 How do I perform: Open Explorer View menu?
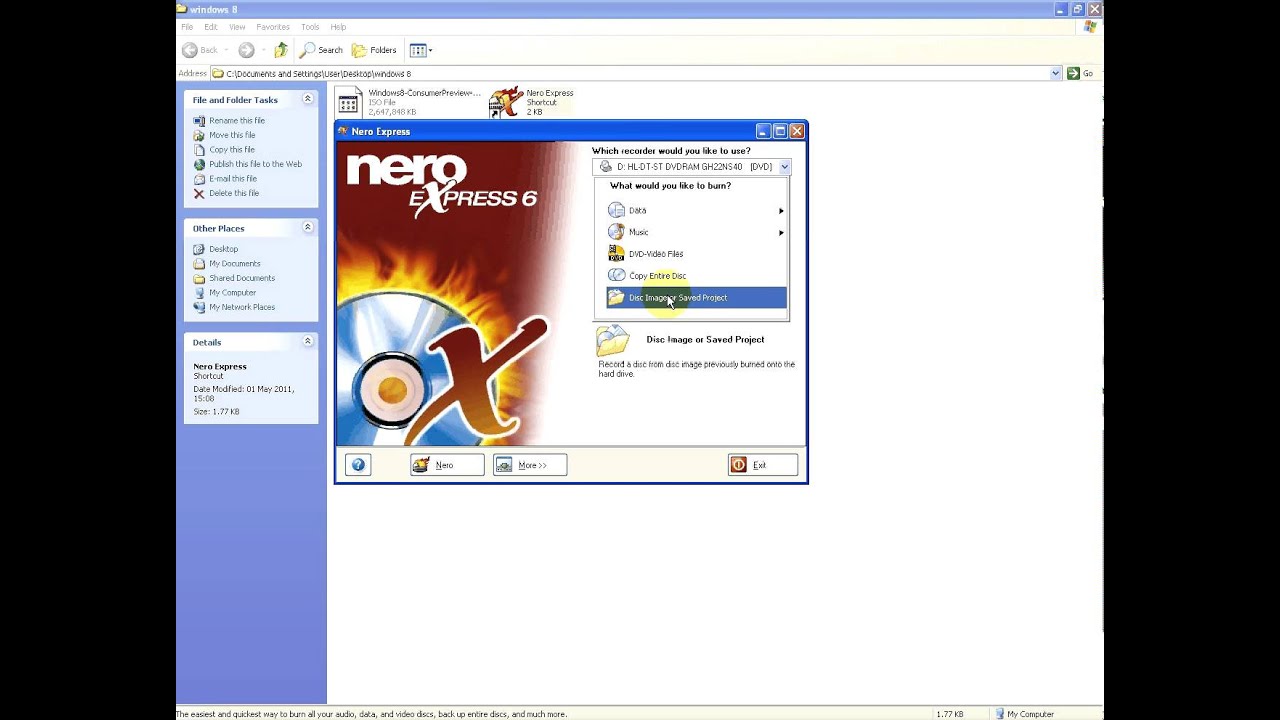(x=237, y=27)
